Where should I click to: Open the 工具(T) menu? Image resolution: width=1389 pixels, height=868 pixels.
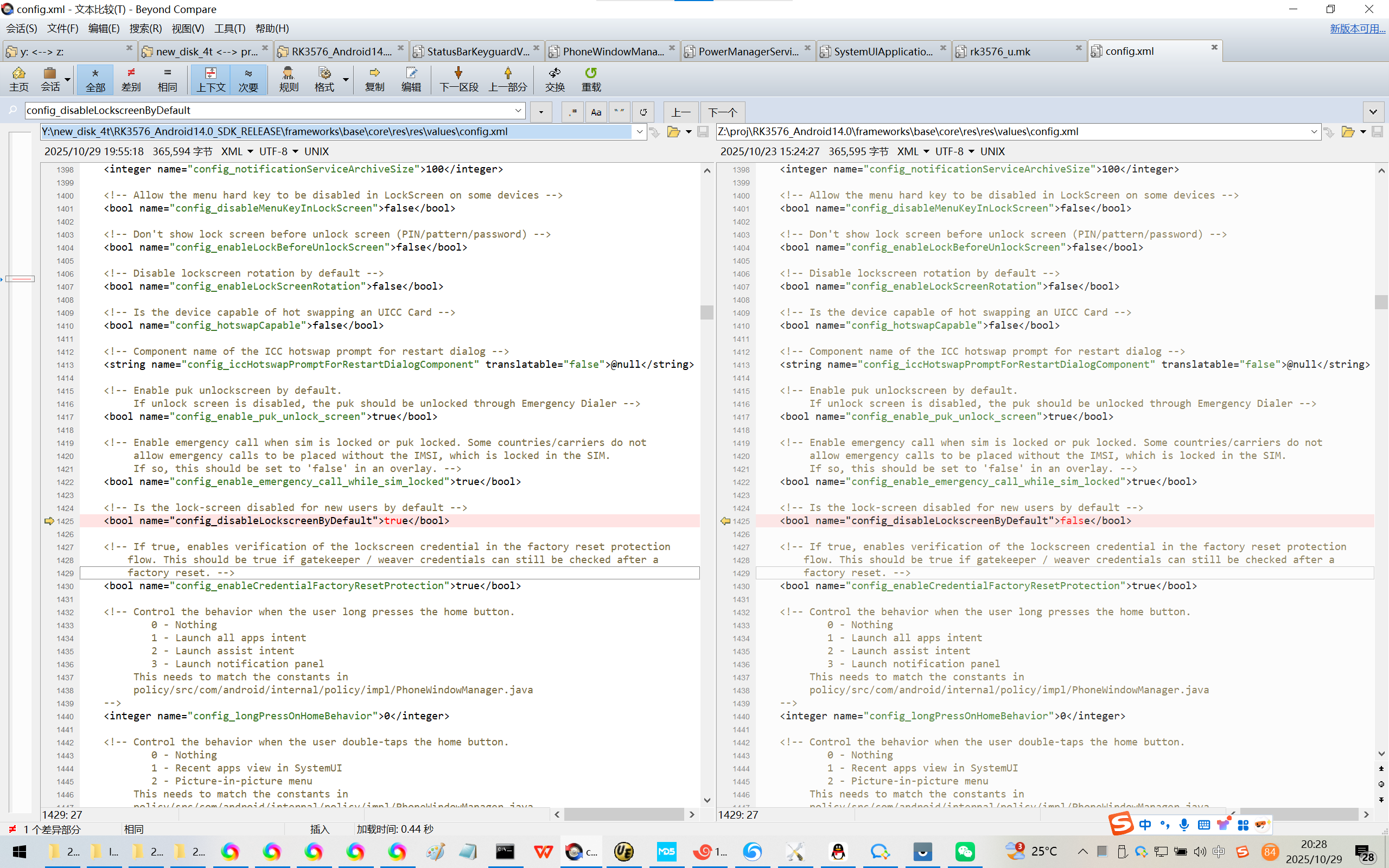tap(230, 28)
